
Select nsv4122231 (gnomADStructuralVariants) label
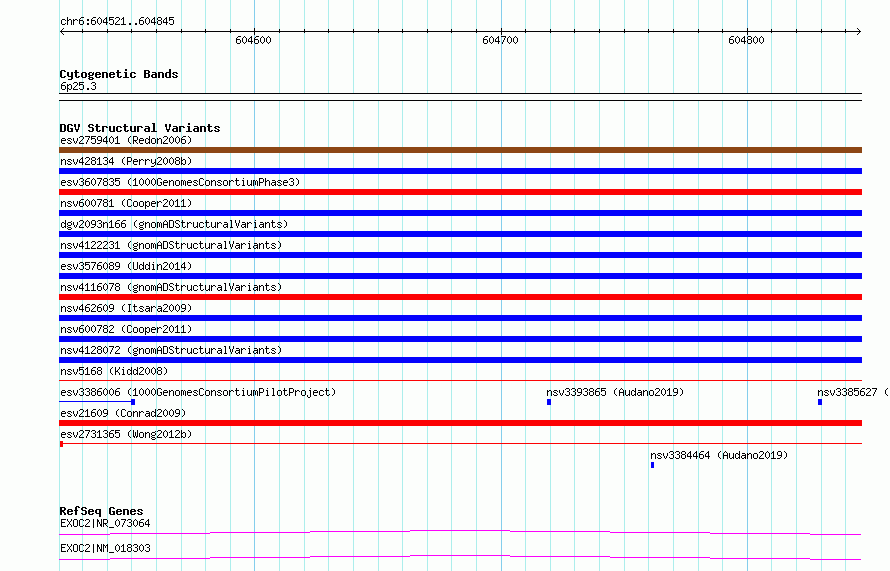(x=171, y=245)
